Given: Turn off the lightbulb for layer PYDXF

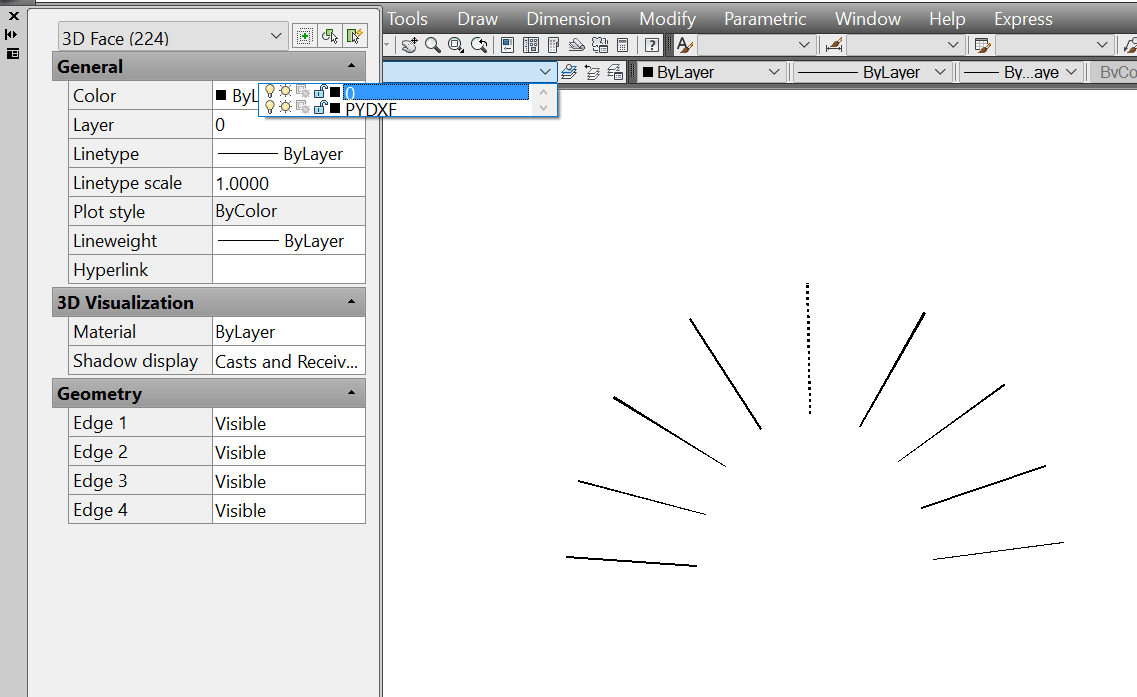Looking at the screenshot, I should 270,109.
